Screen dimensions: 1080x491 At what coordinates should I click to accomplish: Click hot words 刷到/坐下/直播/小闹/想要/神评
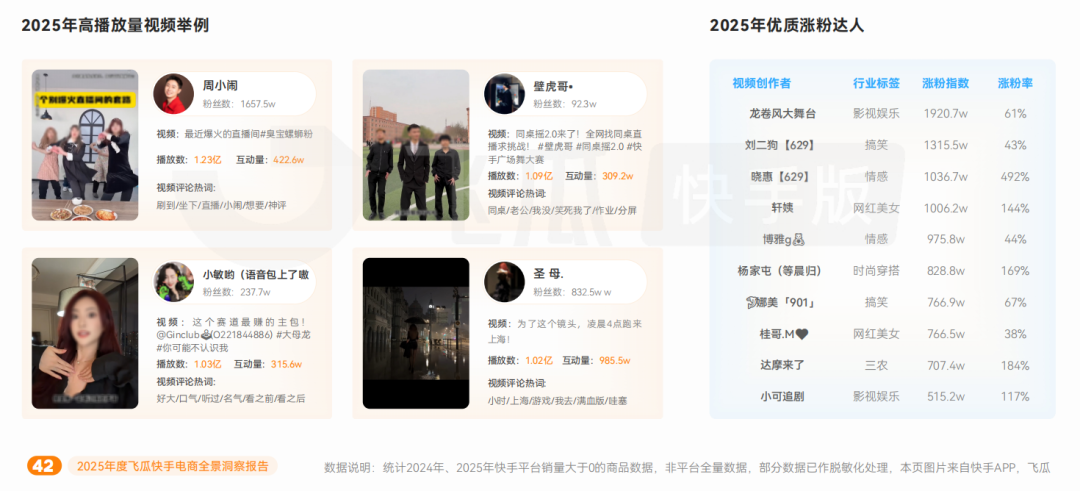coord(221,205)
